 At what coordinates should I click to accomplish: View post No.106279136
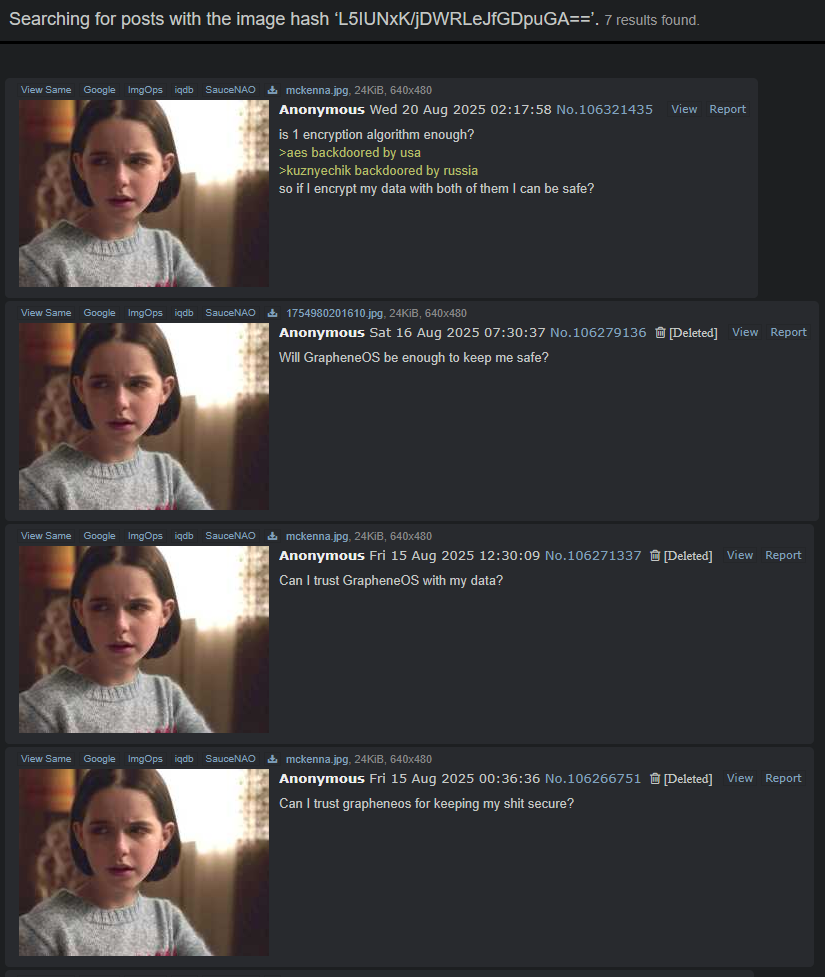pos(745,332)
